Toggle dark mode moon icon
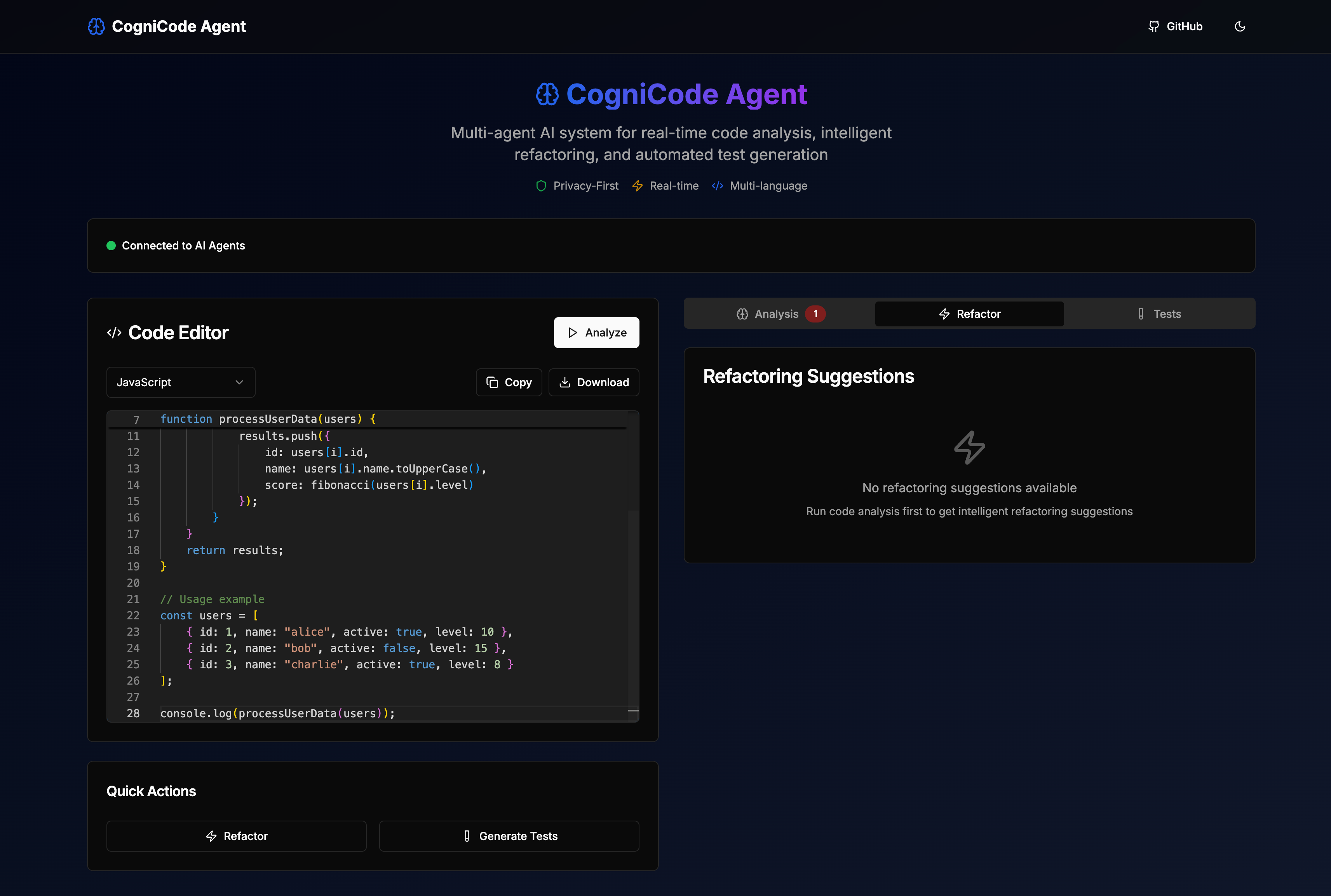This screenshot has height=896, width=1331. (x=1240, y=26)
